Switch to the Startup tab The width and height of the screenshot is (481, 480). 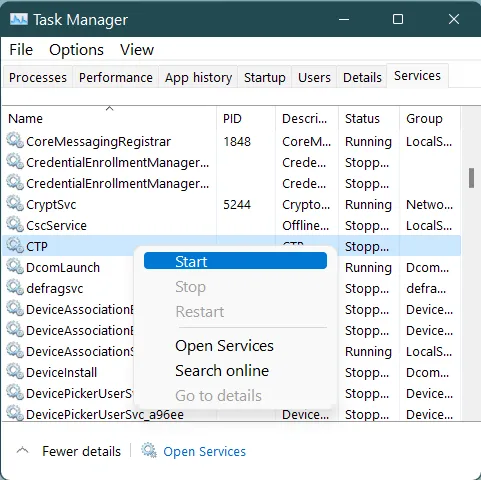pos(265,77)
